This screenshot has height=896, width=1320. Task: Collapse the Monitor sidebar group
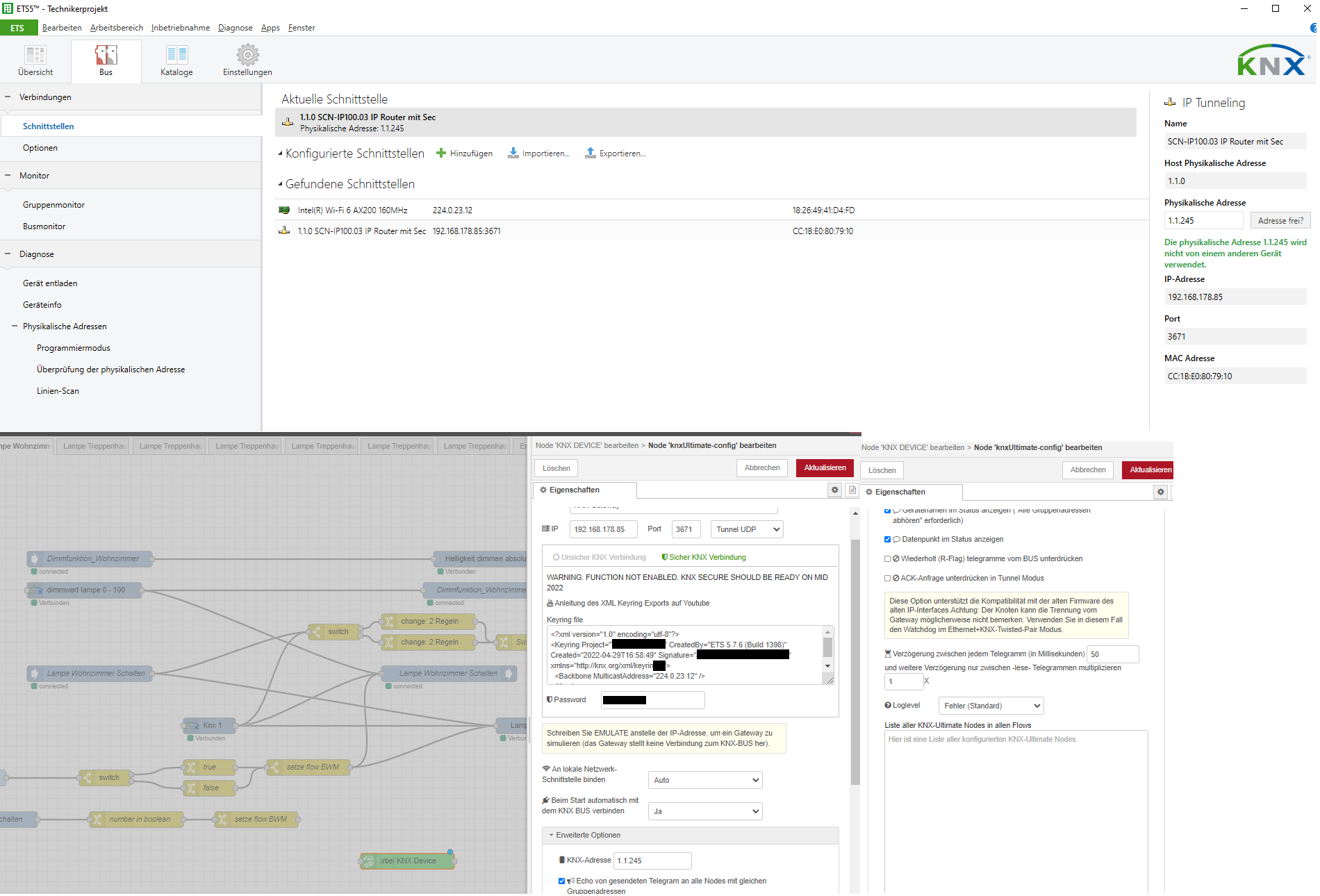8,175
